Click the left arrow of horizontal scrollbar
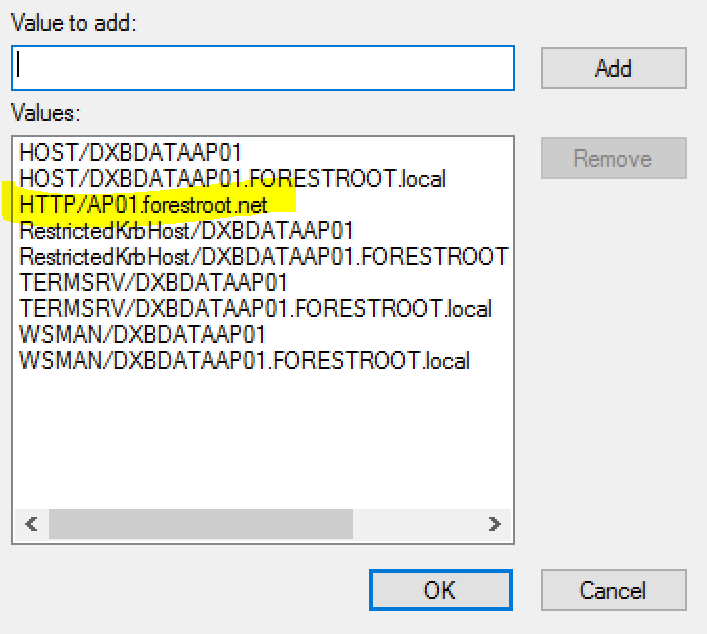The image size is (707, 634). (32, 524)
